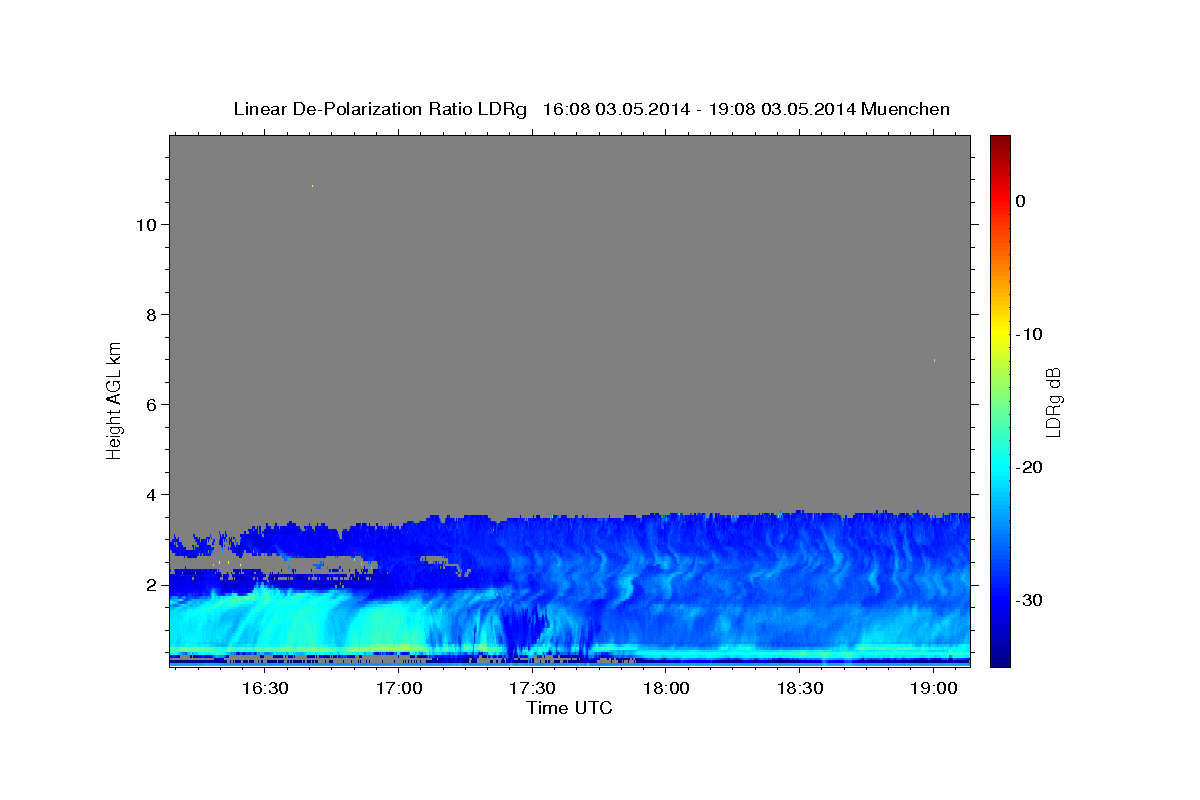This screenshot has width=1200, height=800.
Task: Click the colorbar tick label -20
Action: 1029,467
